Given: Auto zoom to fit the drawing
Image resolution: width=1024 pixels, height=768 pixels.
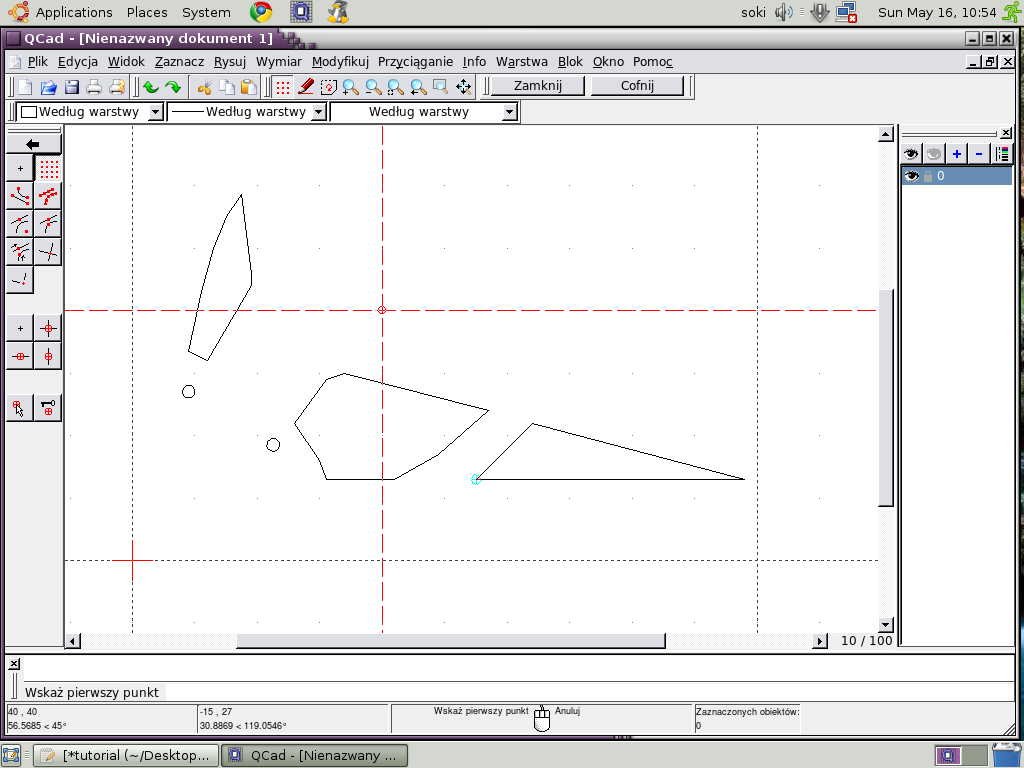Looking at the screenshot, I should [396, 87].
